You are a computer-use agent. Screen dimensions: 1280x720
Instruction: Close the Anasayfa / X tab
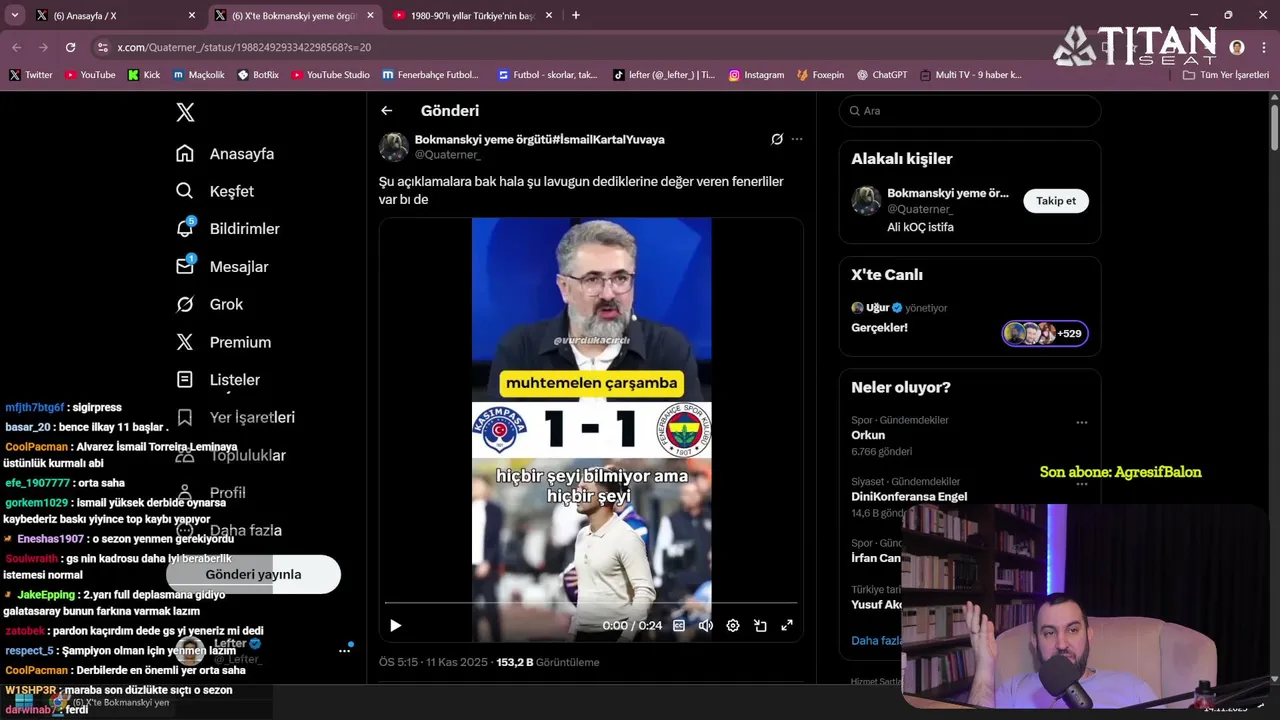click(192, 15)
